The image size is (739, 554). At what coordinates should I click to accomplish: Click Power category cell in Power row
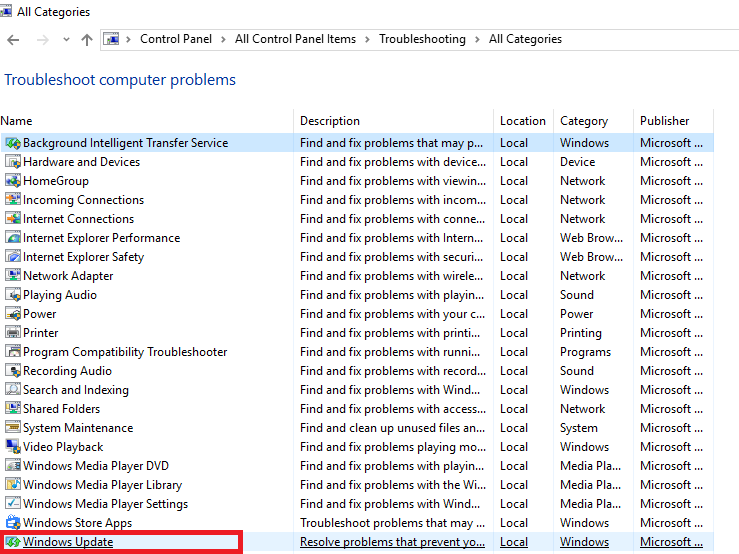(576, 314)
